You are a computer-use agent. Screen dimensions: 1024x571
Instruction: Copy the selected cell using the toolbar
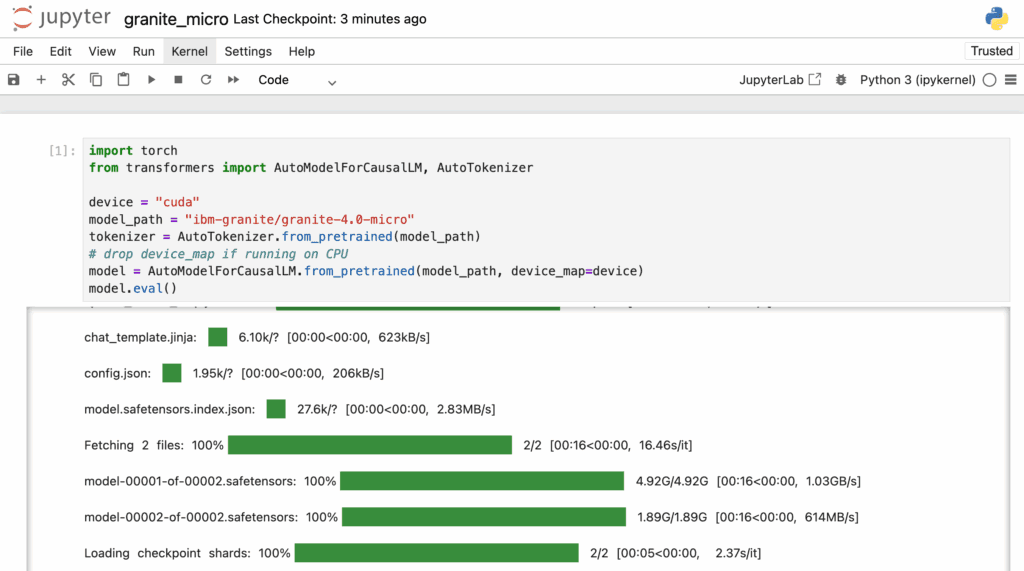point(96,80)
